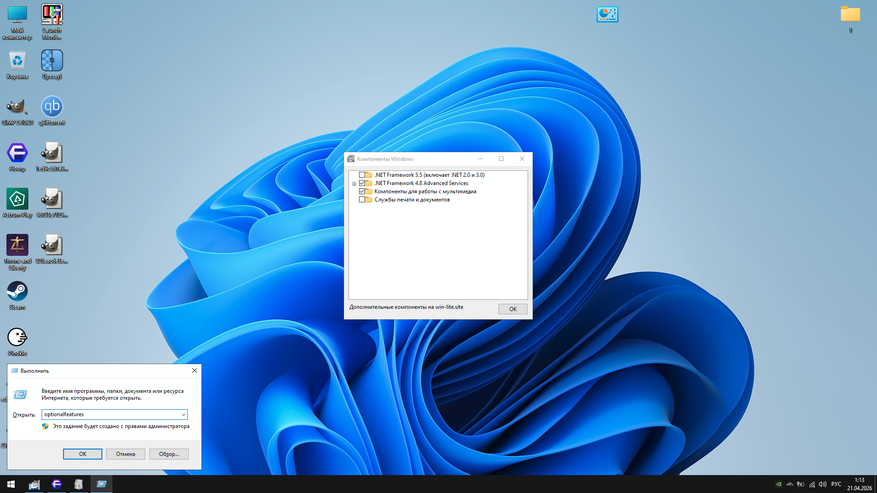Open the dropdown arrow in the Run field
This screenshot has height=493, width=877.
(183, 414)
